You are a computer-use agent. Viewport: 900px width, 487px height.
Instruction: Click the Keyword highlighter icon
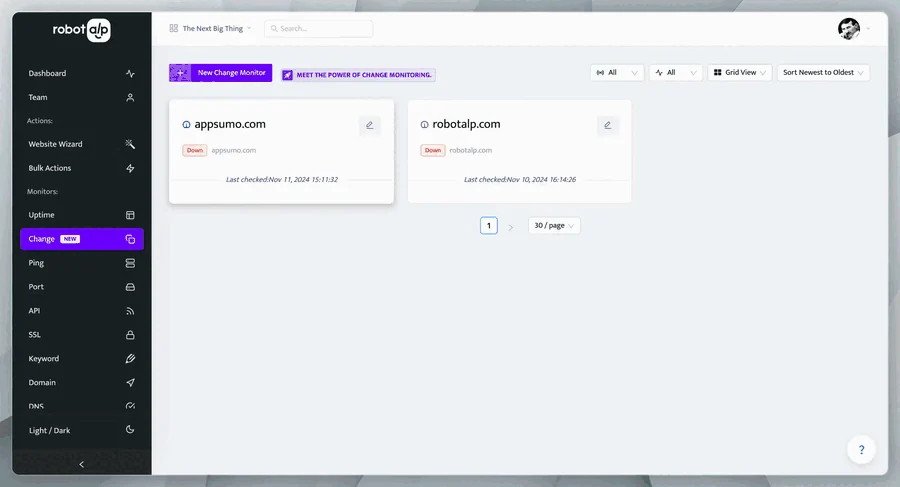pyautogui.click(x=130, y=358)
